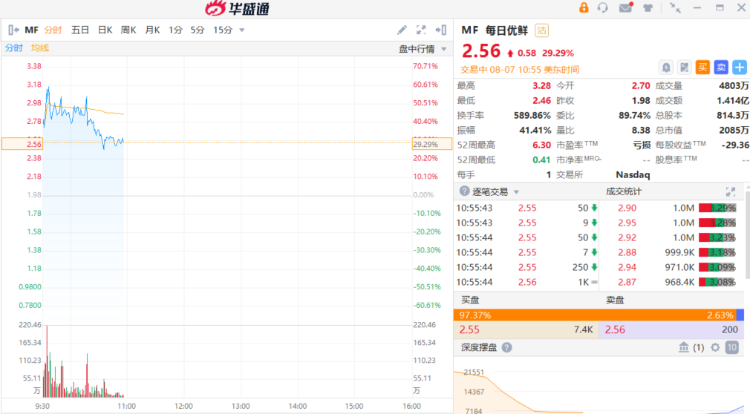The height and width of the screenshot is (414, 750).
Task: Switch chart to 日K view
Action: pyautogui.click(x=105, y=30)
